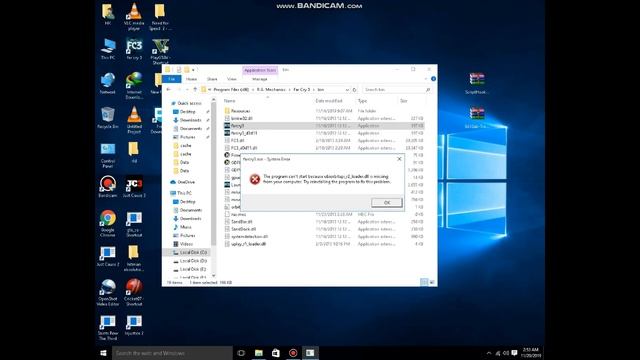This screenshot has width=640, height=360.
Task: Open Downloads under Quick access
Action: coord(191,120)
